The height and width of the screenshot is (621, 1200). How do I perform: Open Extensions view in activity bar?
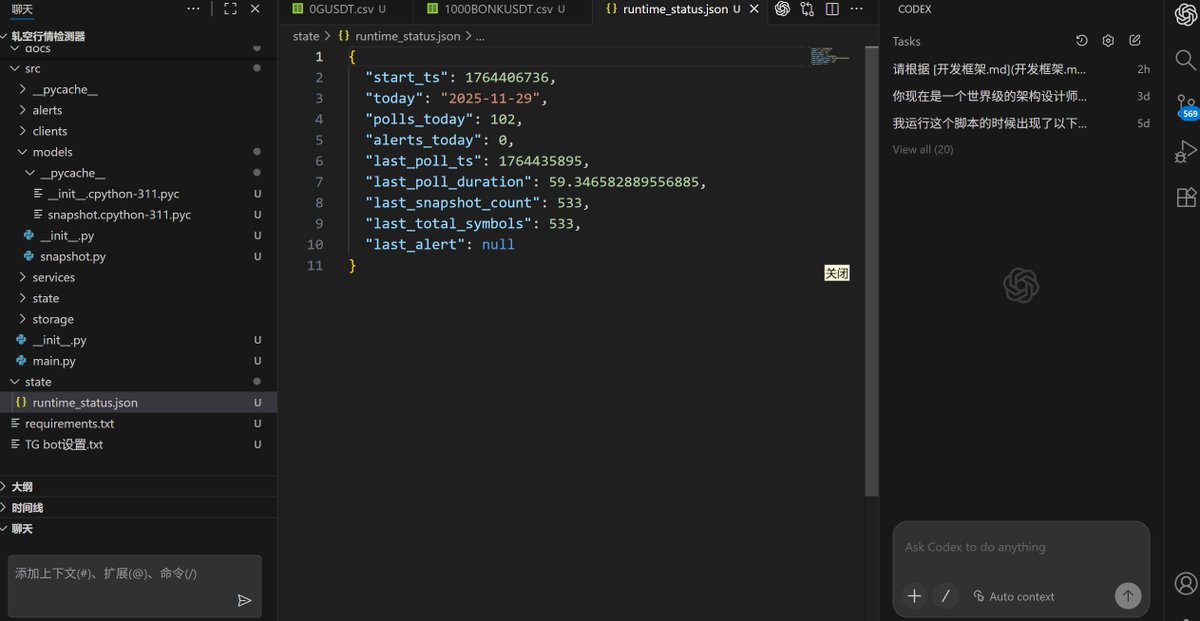[1186, 197]
